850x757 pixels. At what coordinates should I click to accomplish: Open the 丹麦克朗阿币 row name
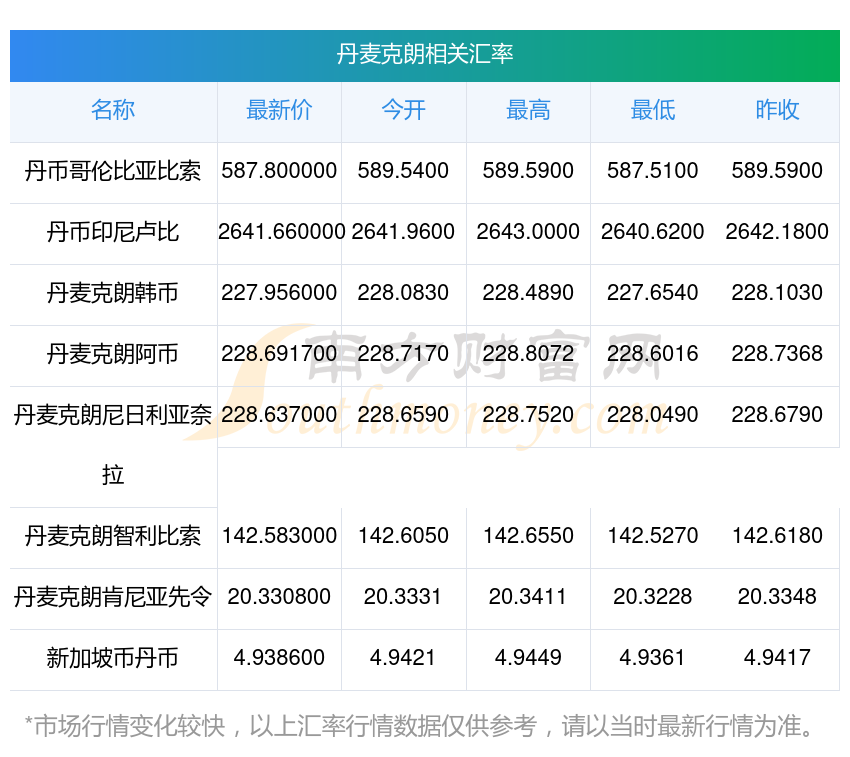pos(113,354)
